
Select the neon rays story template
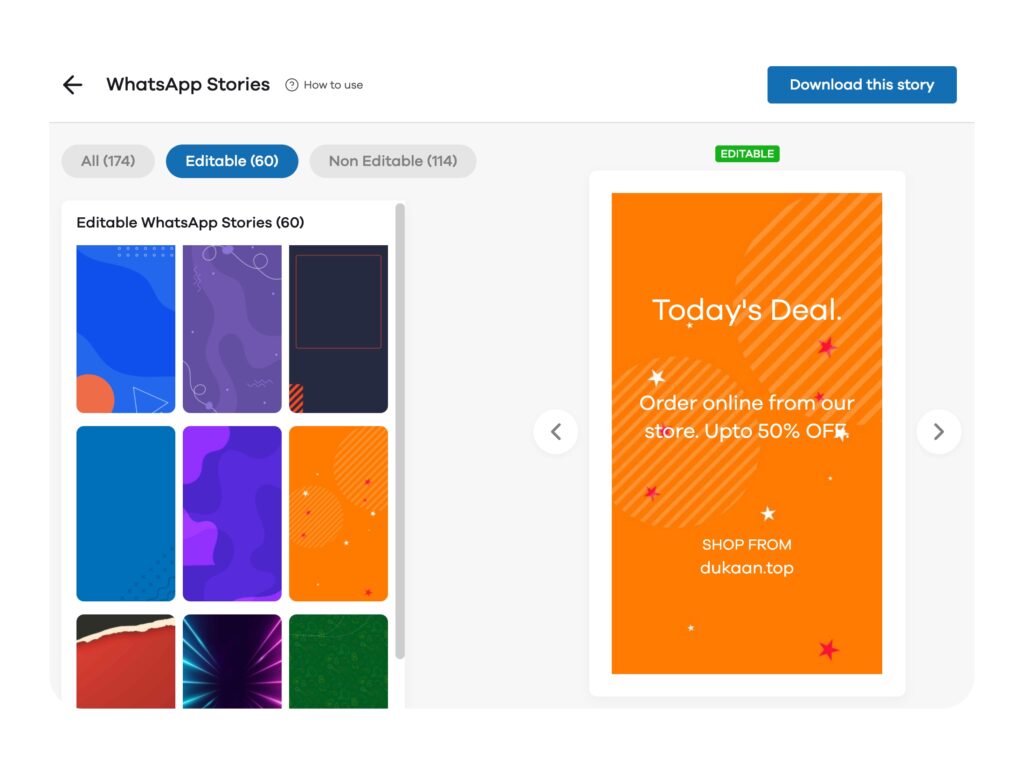coord(232,661)
